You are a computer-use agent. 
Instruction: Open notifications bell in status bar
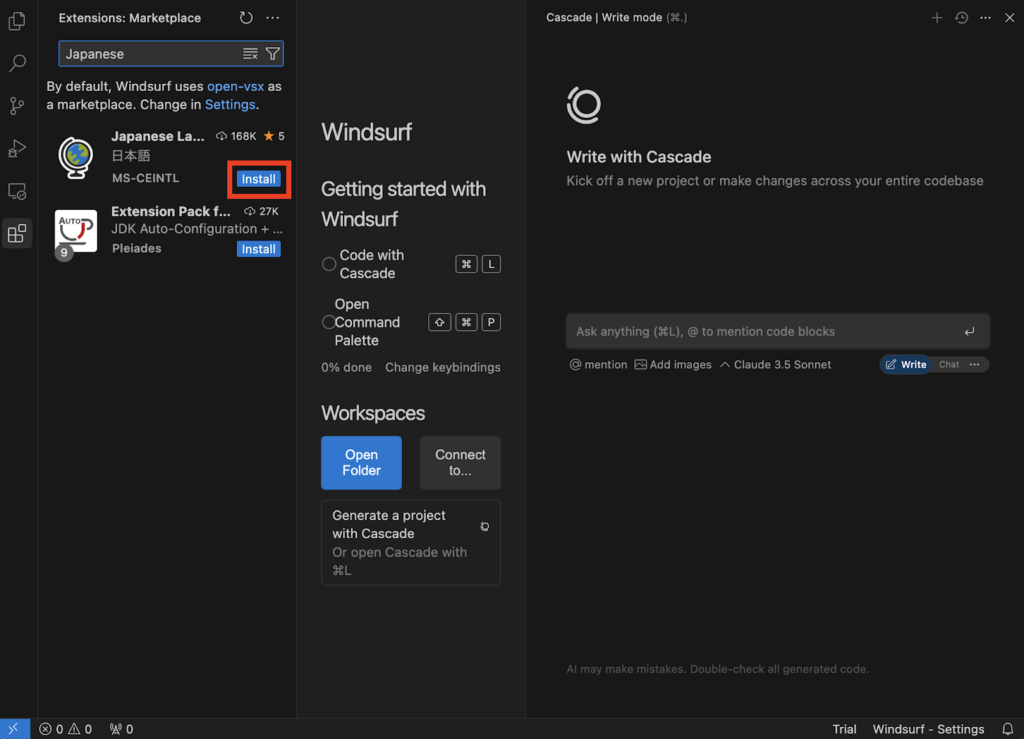(1008, 729)
